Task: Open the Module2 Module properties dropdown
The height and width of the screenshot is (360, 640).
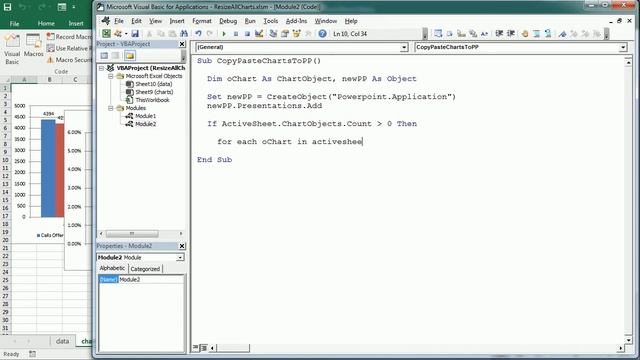Action: pyautogui.click(x=180, y=258)
